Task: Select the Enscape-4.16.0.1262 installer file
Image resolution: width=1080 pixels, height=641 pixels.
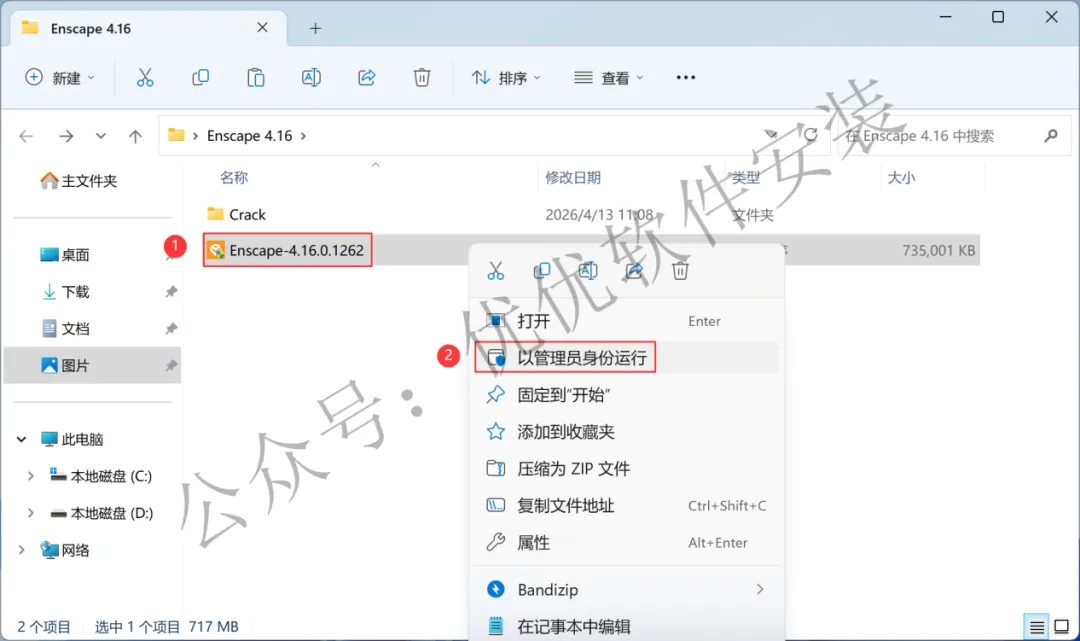Action: (x=287, y=250)
